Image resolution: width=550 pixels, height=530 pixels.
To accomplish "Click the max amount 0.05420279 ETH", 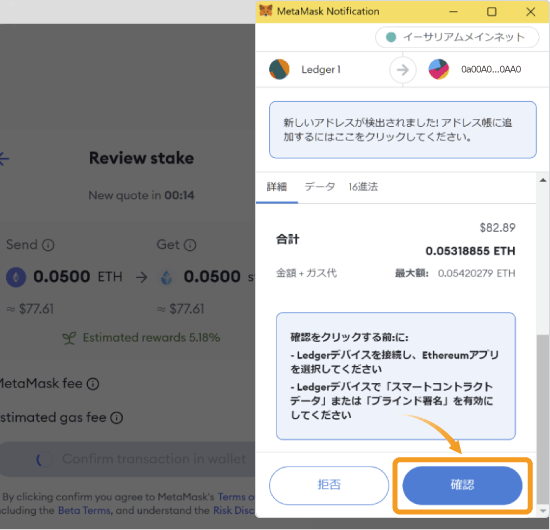I will pos(476,273).
